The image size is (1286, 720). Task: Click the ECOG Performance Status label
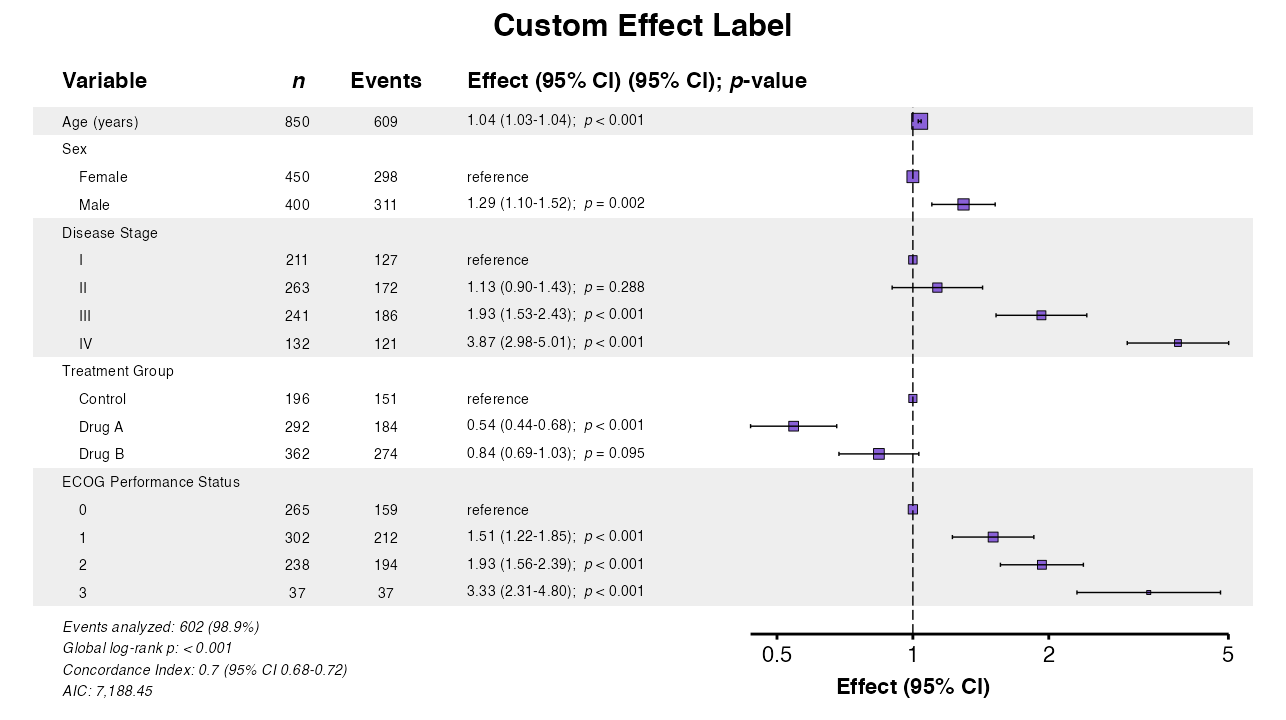pyautogui.click(x=151, y=482)
